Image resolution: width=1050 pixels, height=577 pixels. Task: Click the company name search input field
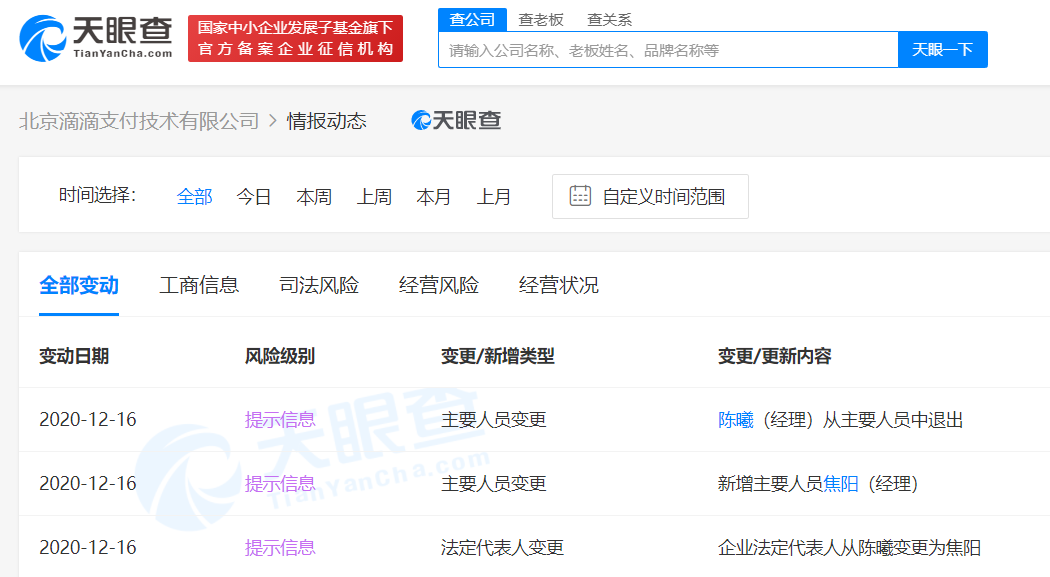coord(667,50)
